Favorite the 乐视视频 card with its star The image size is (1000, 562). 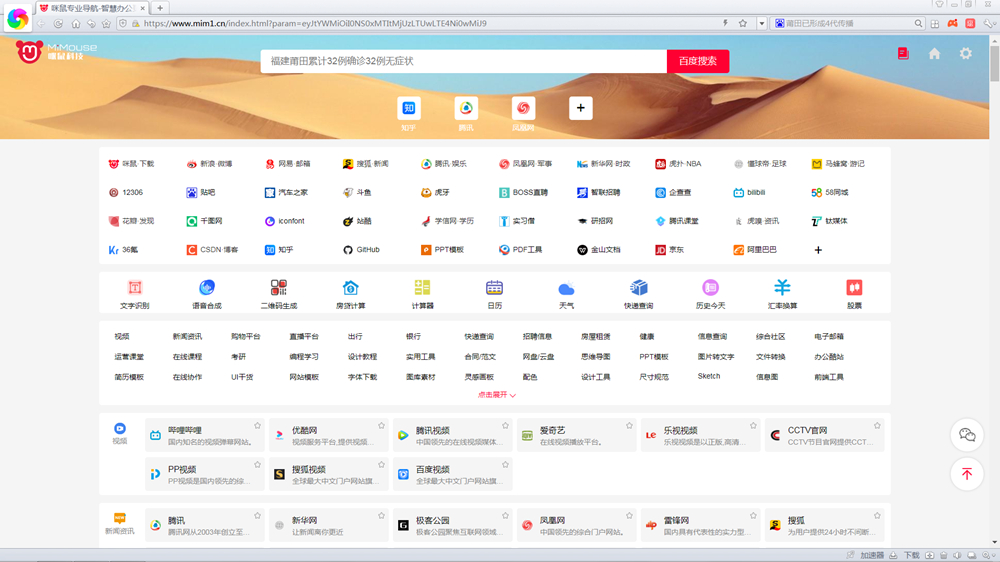click(x=753, y=425)
